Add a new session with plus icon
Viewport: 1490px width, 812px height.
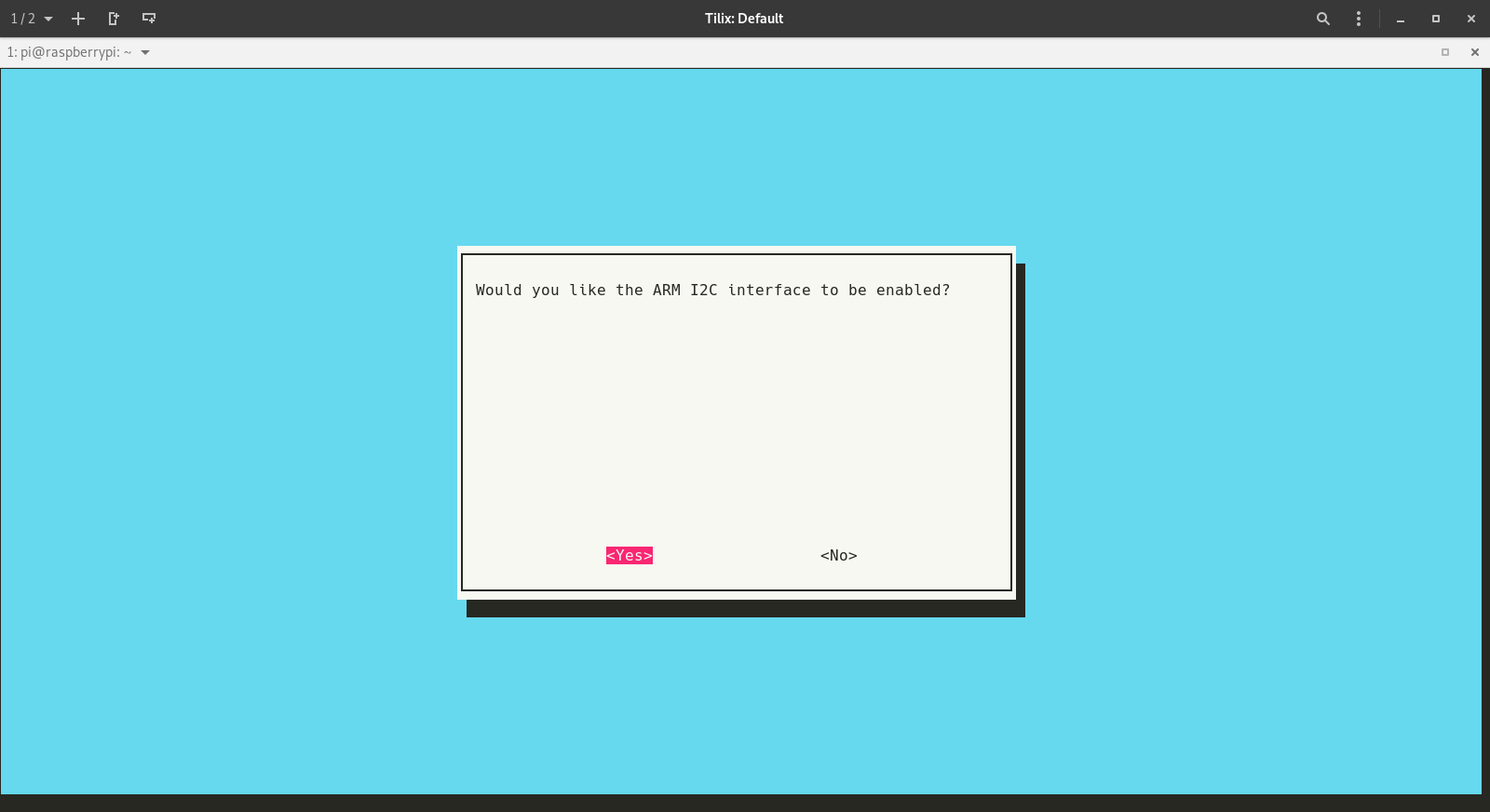coord(78,19)
